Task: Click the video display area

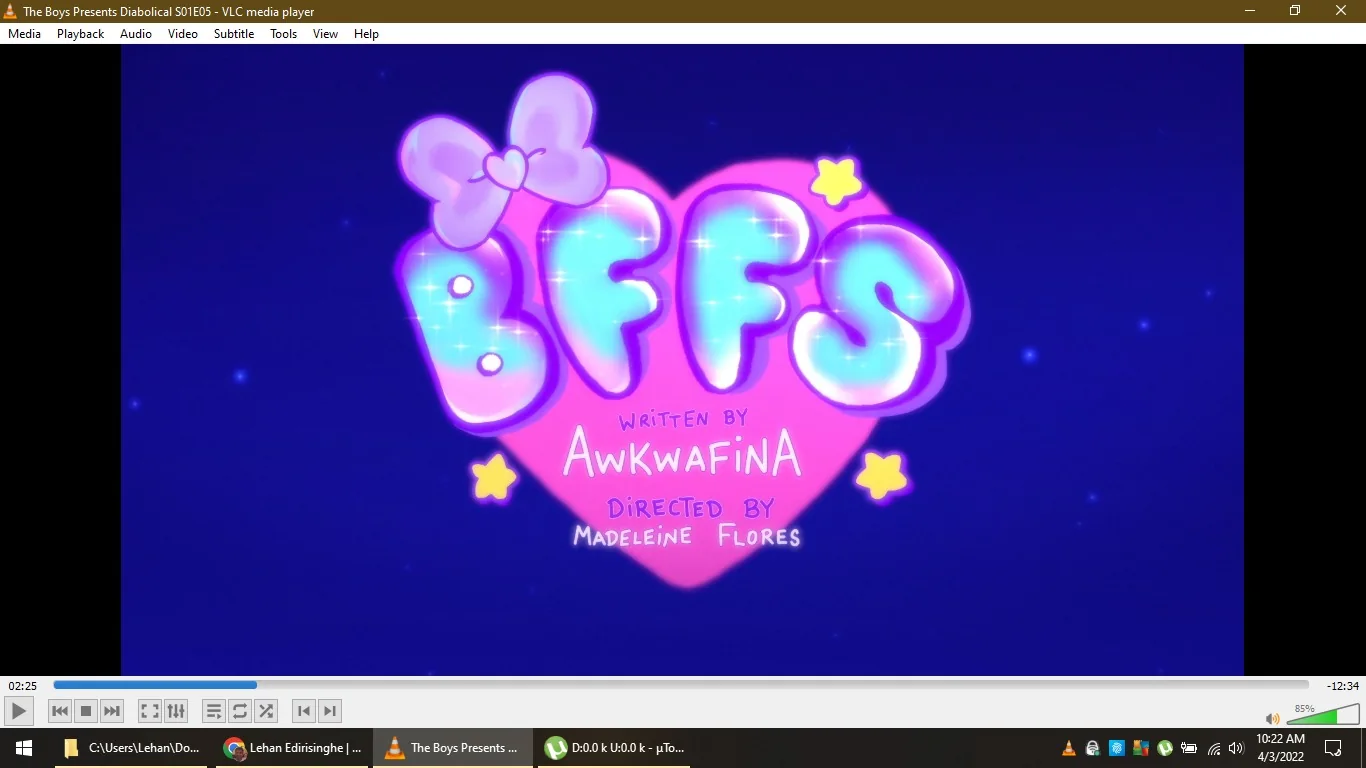Action: 682,360
